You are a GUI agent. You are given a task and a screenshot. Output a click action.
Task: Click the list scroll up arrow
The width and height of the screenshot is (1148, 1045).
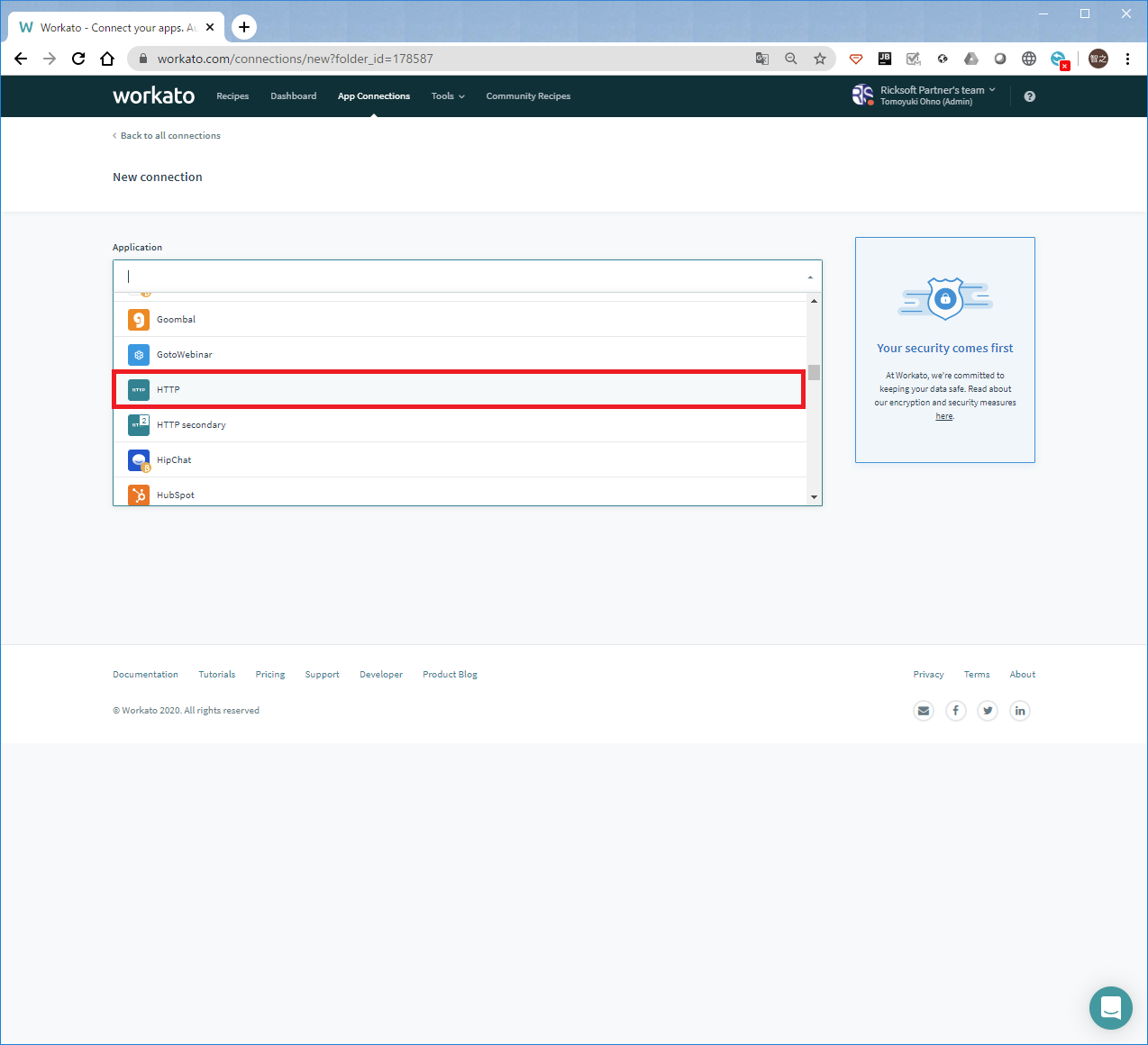pyautogui.click(x=814, y=301)
